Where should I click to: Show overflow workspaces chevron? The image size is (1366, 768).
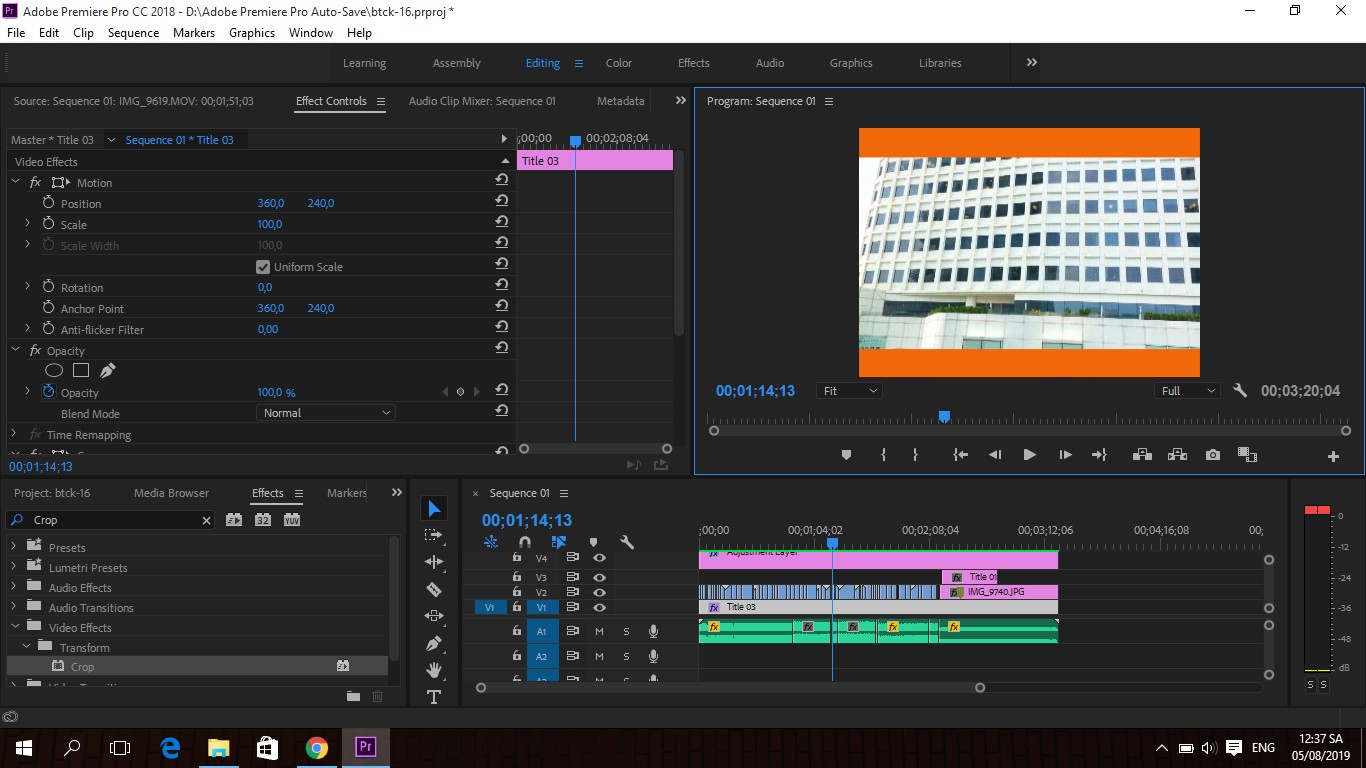click(x=1031, y=62)
